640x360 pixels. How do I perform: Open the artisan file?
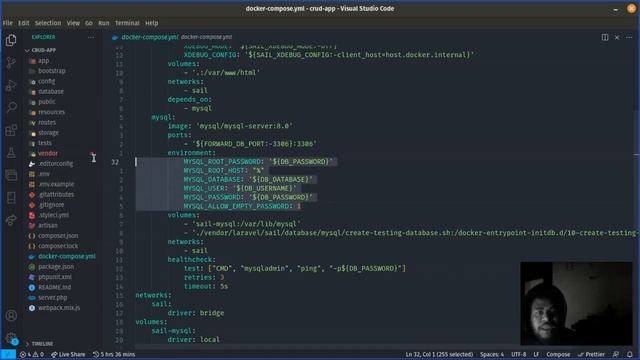(48, 225)
